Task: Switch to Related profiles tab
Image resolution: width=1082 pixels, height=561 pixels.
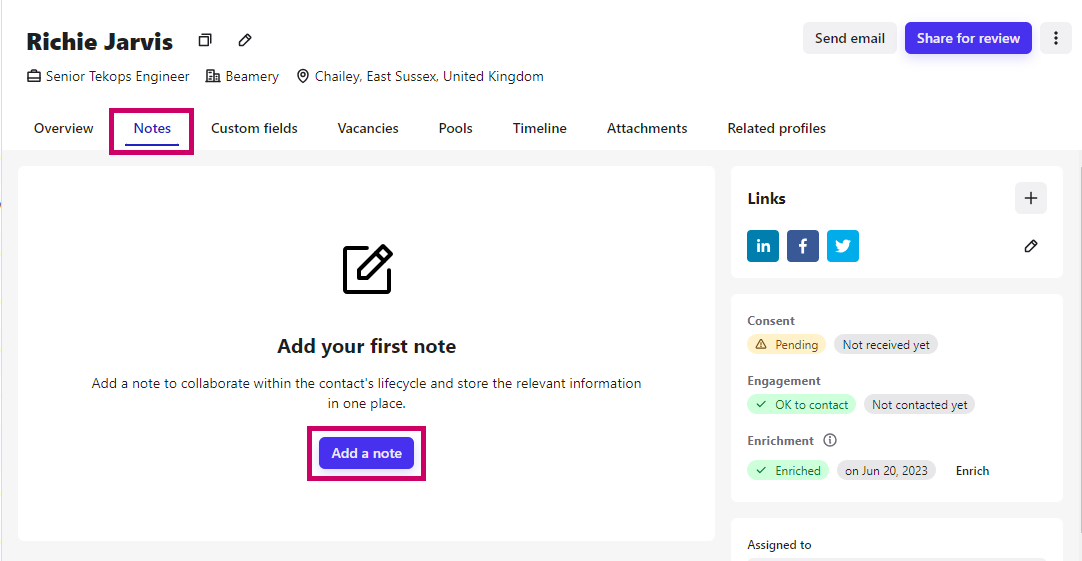Action: point(776,128)
